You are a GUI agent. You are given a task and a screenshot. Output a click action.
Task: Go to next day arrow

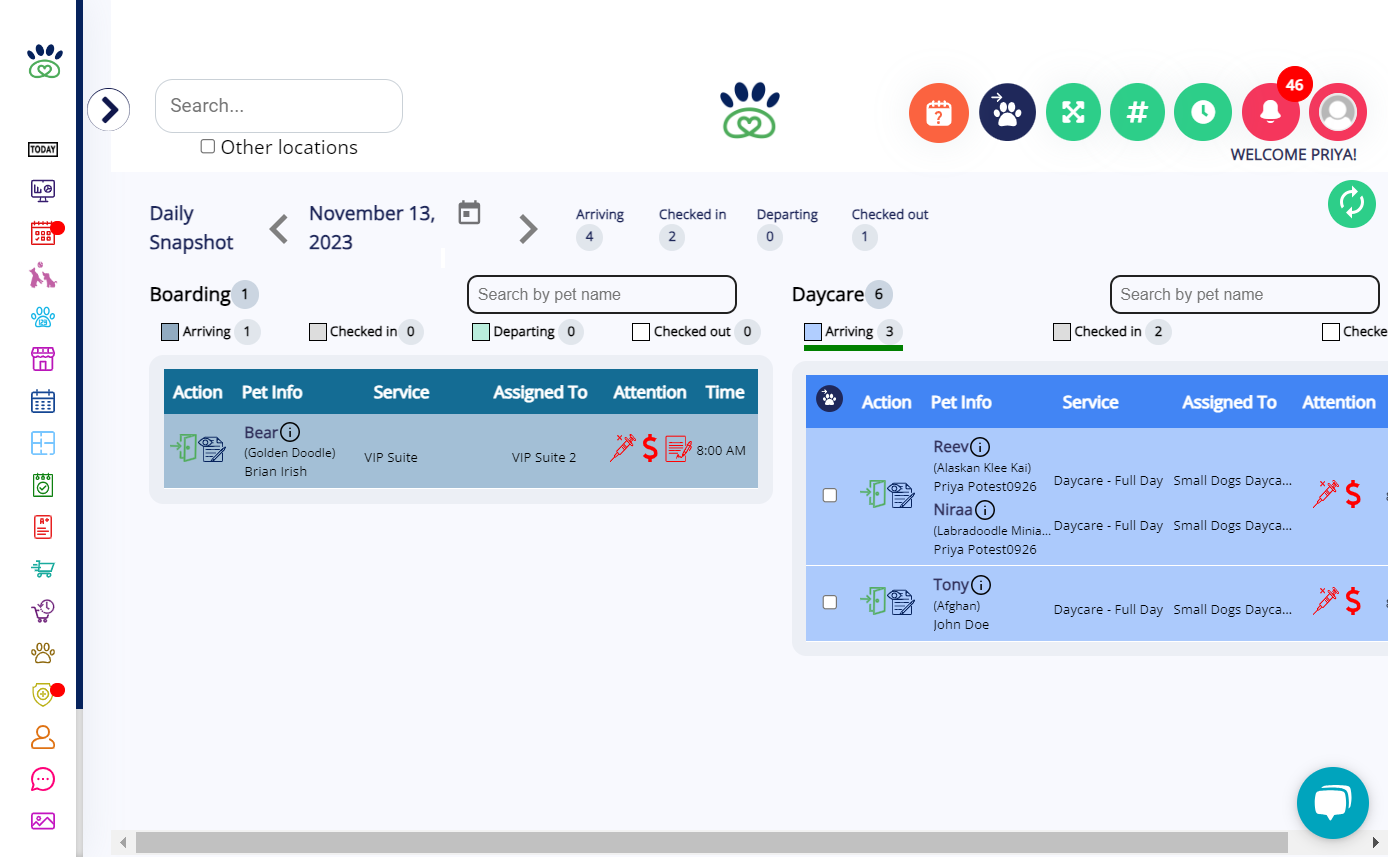tap(528, 229)
